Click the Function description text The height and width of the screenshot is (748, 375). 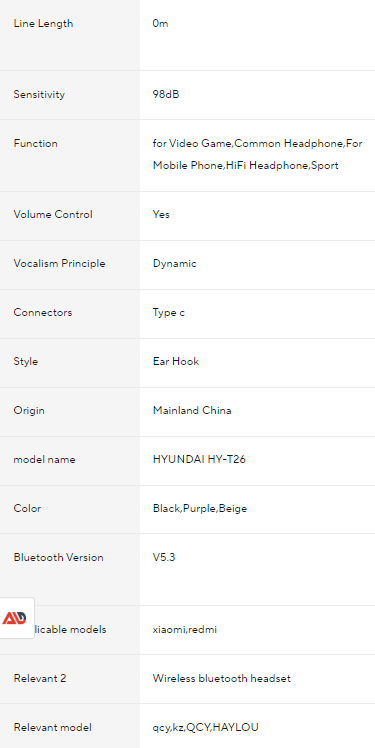click(258, 155)
